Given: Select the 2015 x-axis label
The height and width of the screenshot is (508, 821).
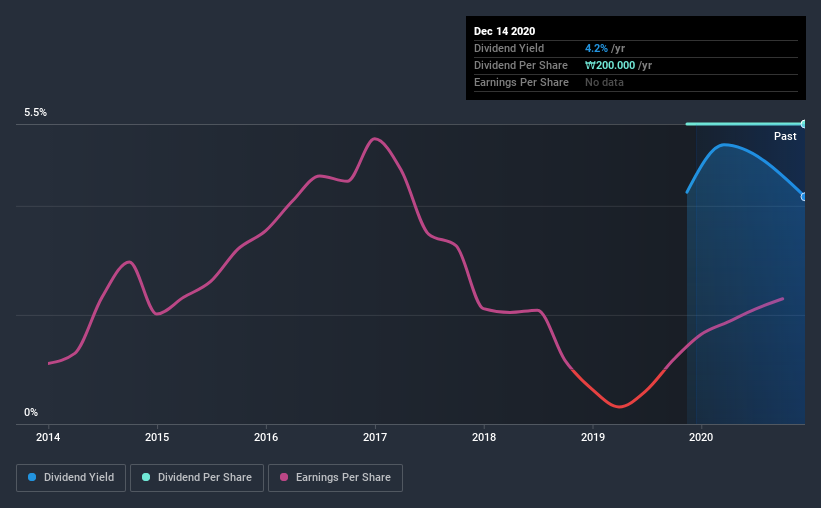Looking at the screenshot, I should [157, 437].
